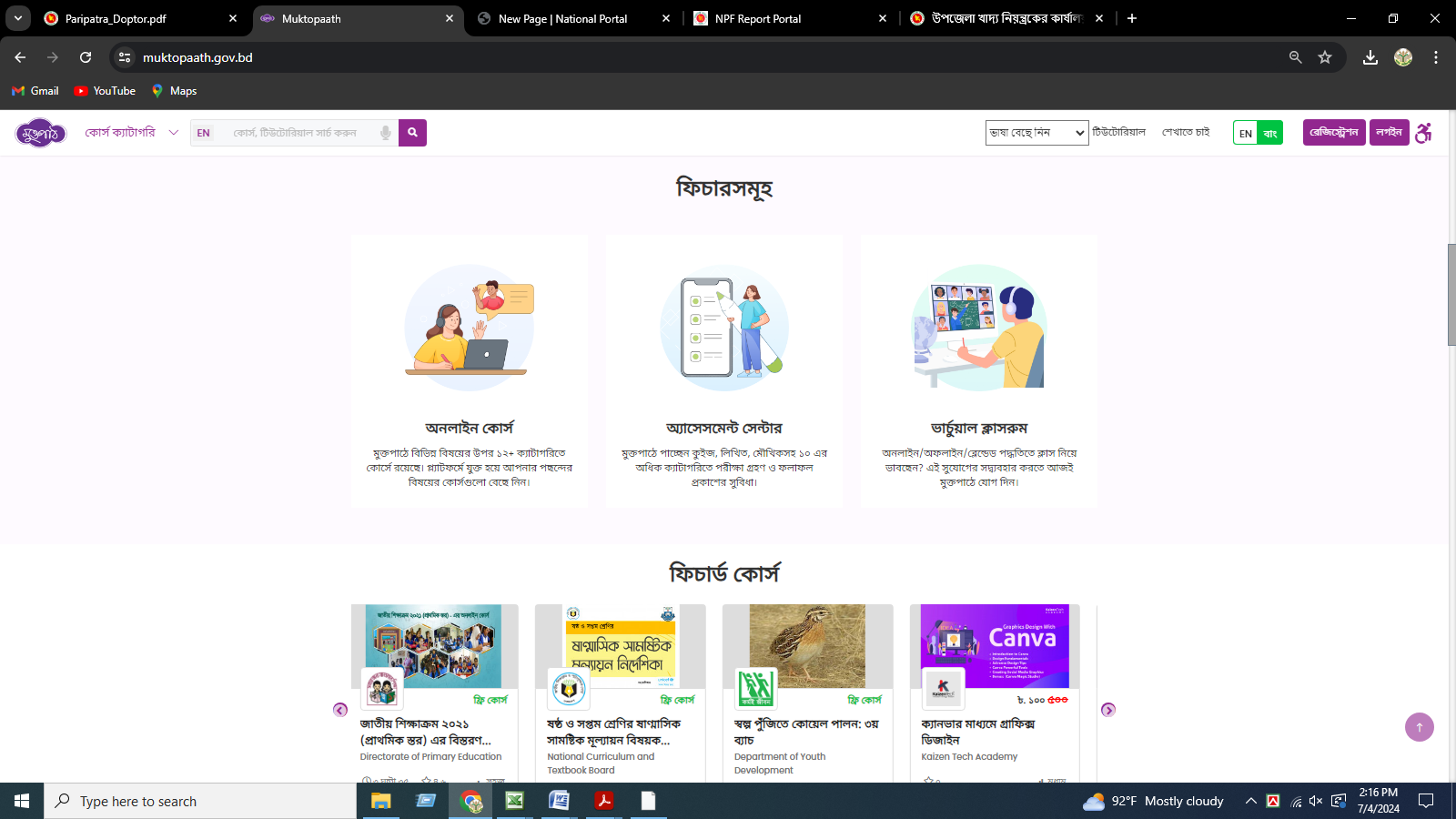Switch site language to EN in header toggle
The image size is (1456, 819).
1245,133
